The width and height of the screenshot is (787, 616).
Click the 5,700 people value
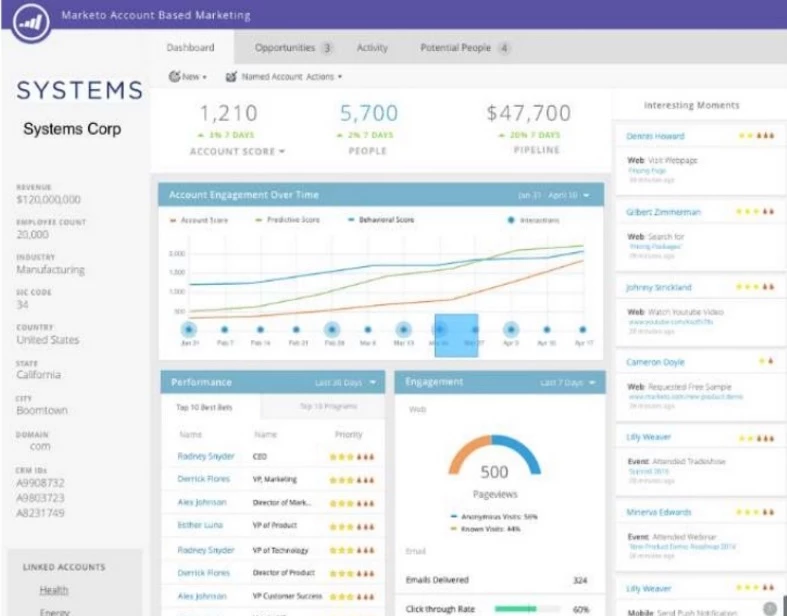[x=369, y=113]
